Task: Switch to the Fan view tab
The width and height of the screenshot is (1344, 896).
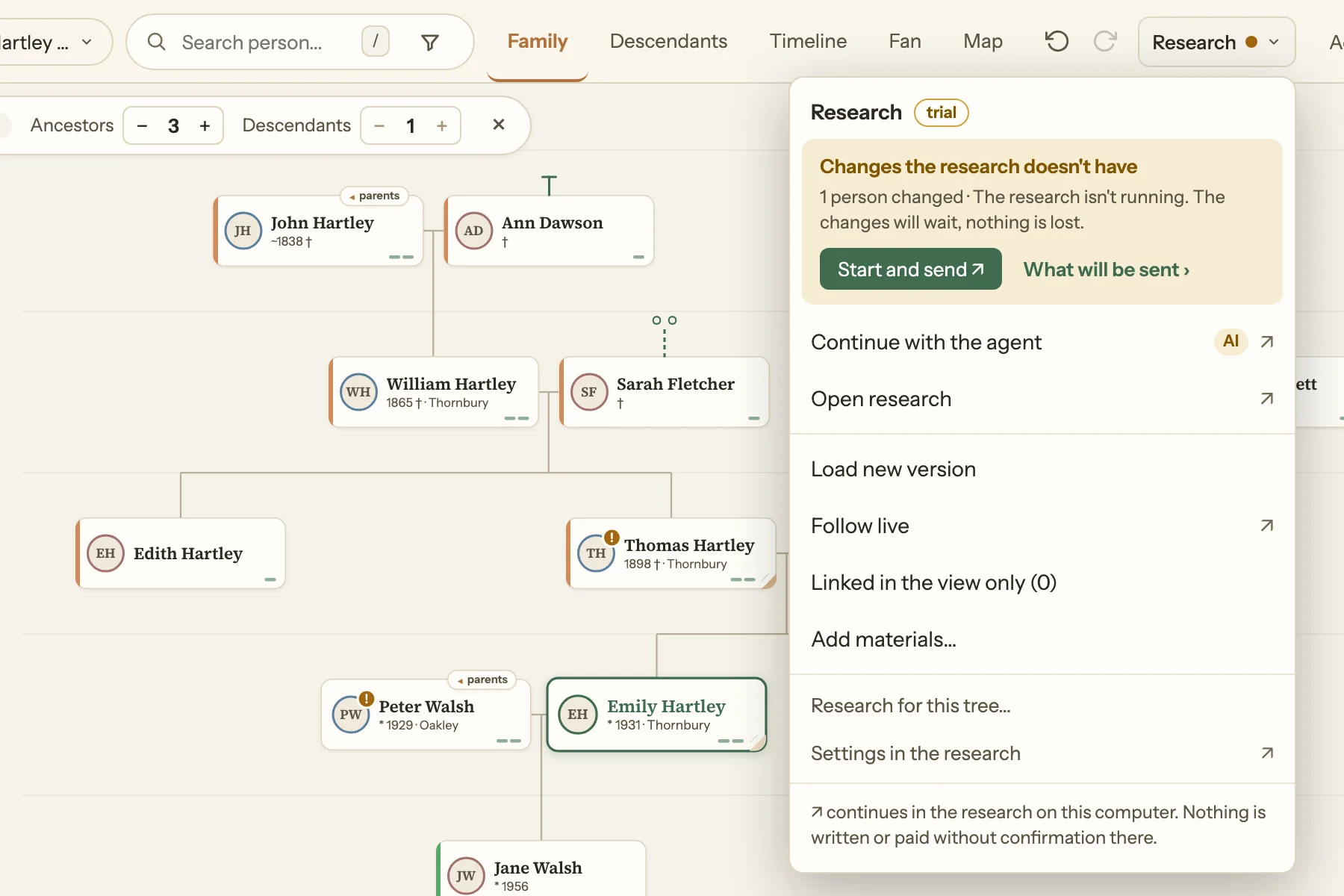Action: pyautogui.click(x=905, y=41)
